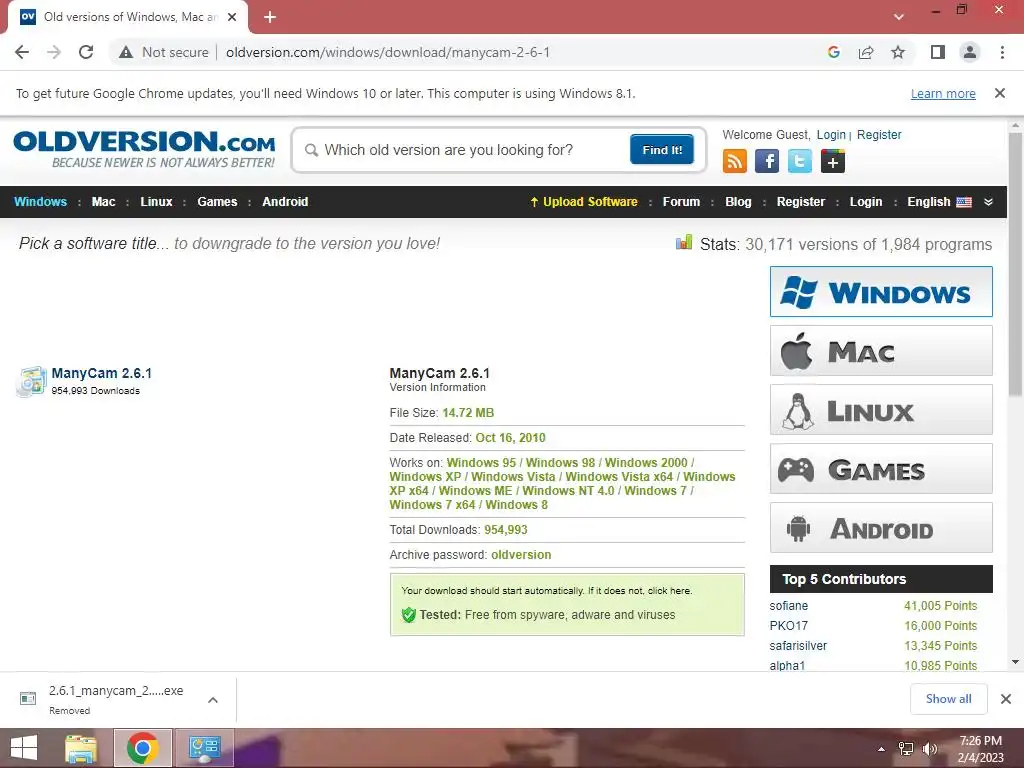Show hidden system tray icons

[x=881, y=749]
